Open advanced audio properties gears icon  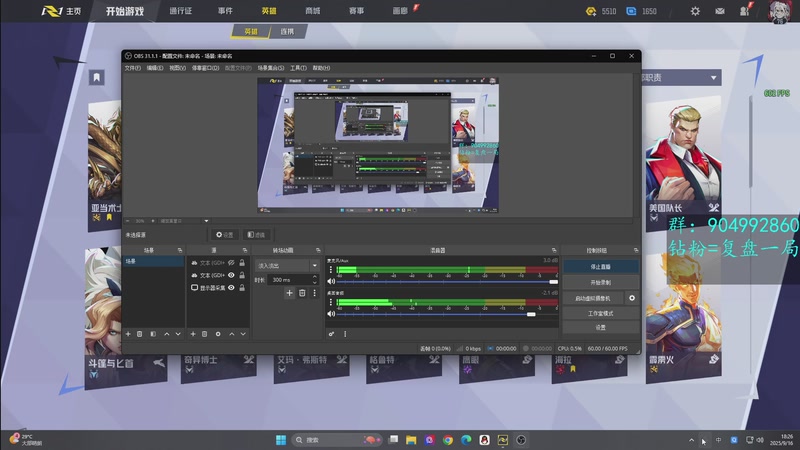pos(331,334)
